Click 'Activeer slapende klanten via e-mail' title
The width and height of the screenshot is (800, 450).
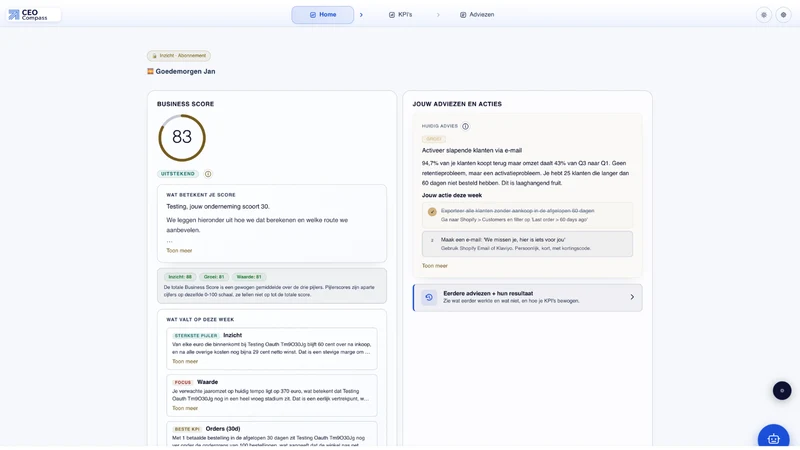click(x=472, y=151)
